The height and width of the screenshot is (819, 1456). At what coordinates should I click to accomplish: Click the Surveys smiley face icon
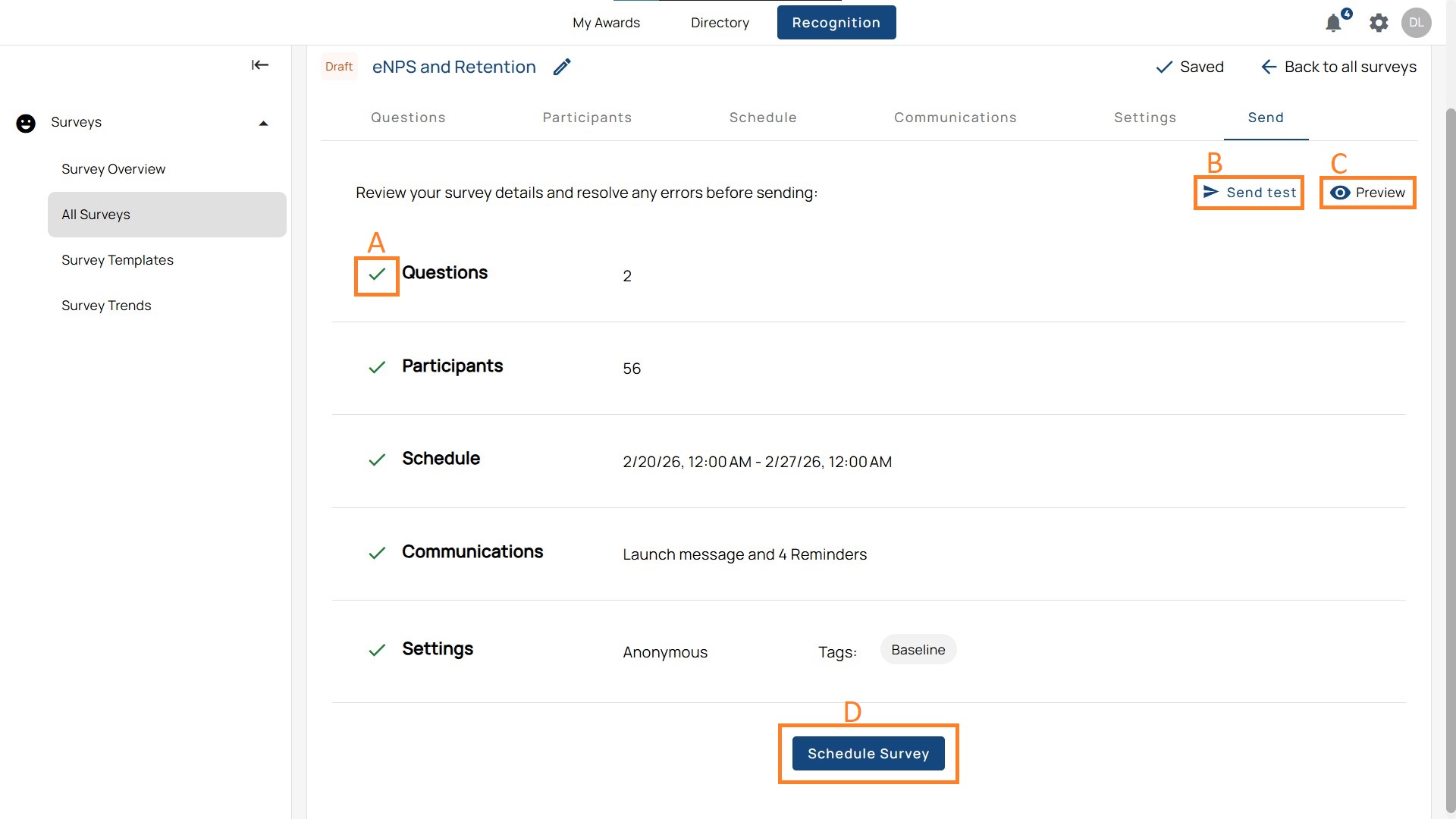point(26,123)
